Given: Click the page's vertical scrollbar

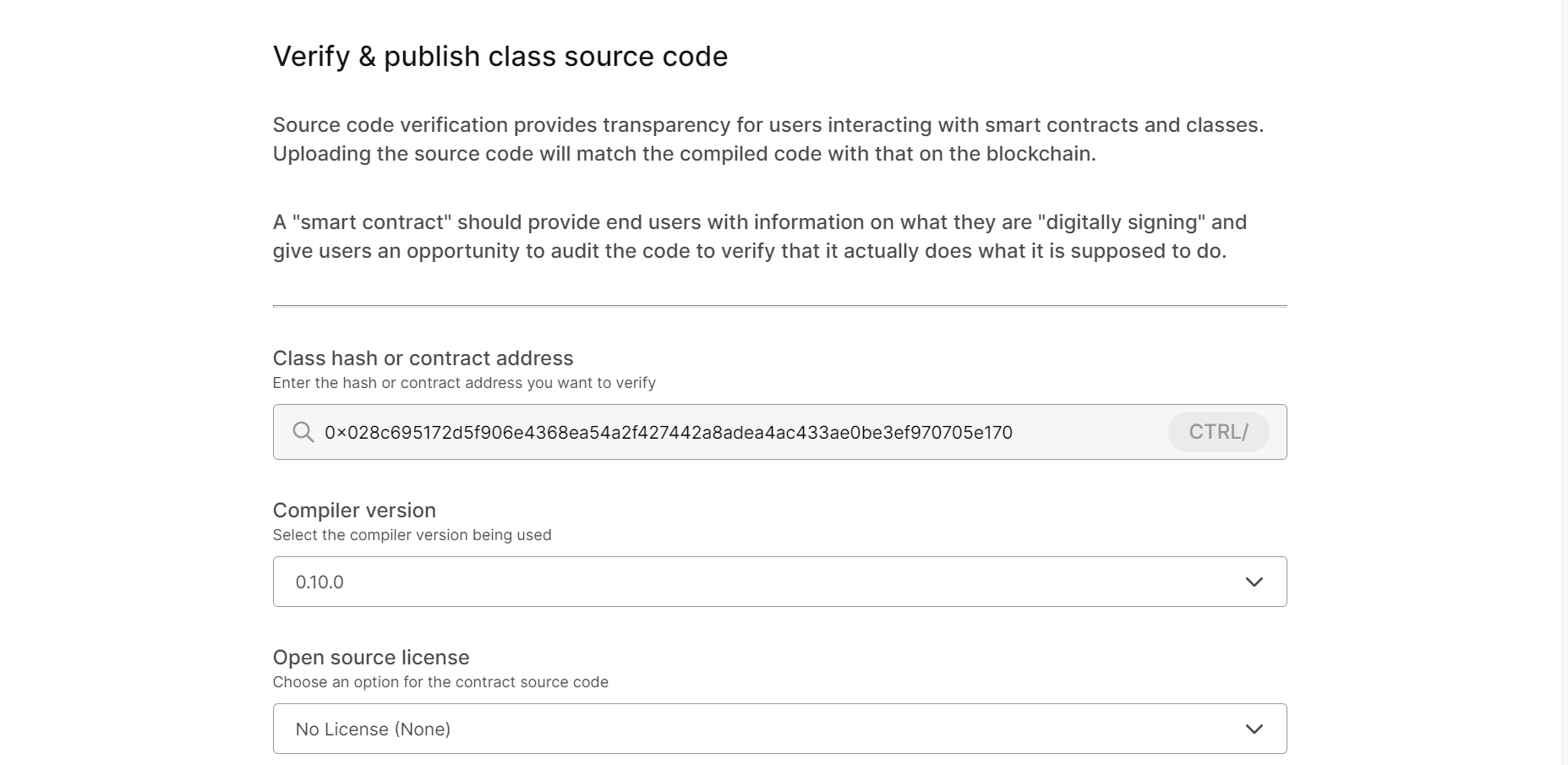Looking at the screenshot, I should pyautogui.click(x=1564, y=380).
